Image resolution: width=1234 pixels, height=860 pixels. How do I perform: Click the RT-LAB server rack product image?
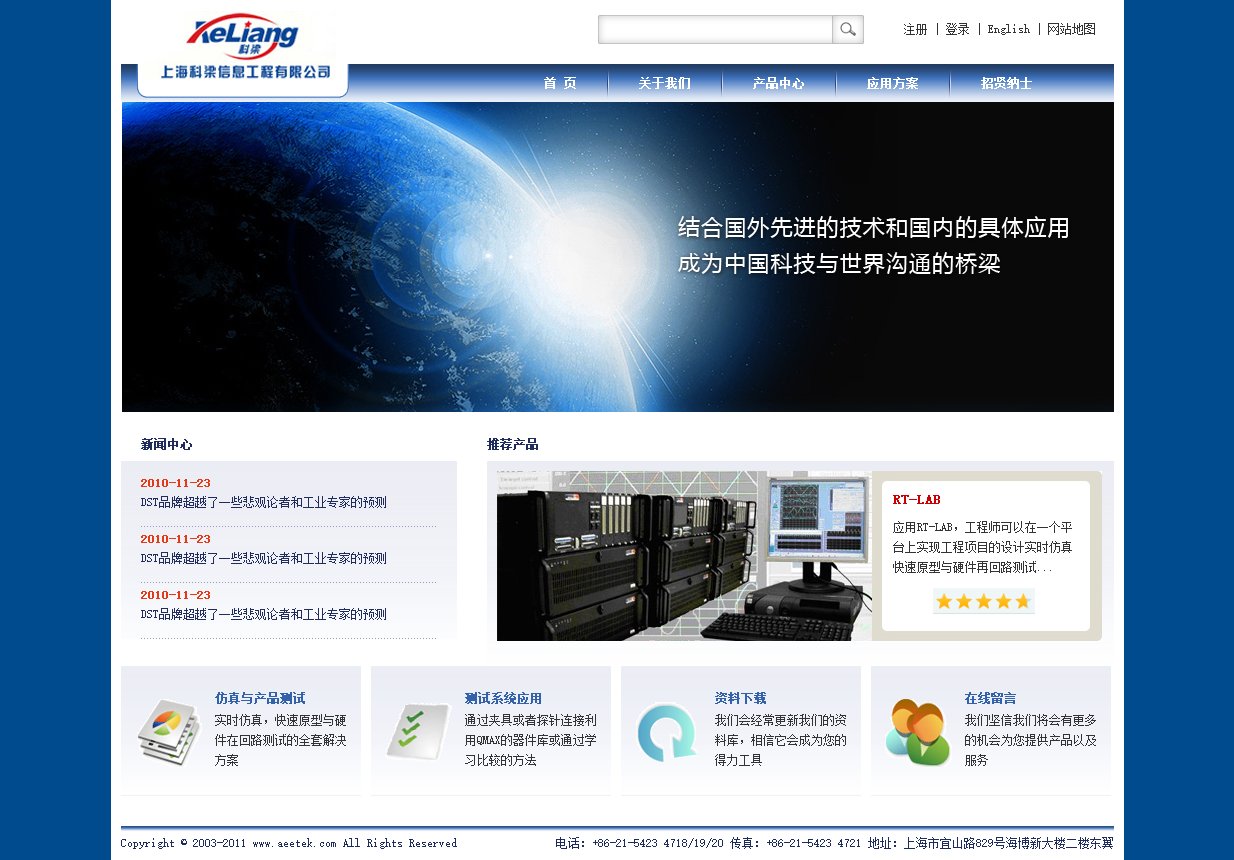click(683, 556)
